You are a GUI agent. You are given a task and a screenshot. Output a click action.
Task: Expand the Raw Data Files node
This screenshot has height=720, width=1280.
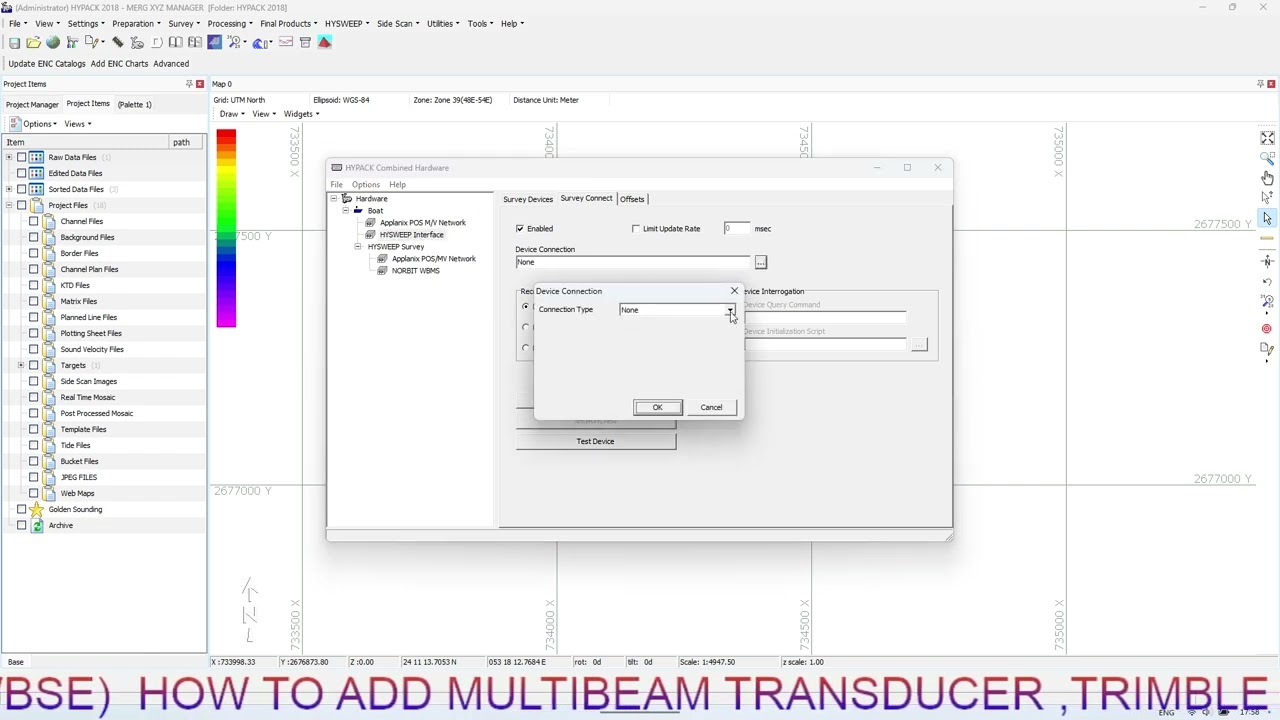click(x=9, y=157)
